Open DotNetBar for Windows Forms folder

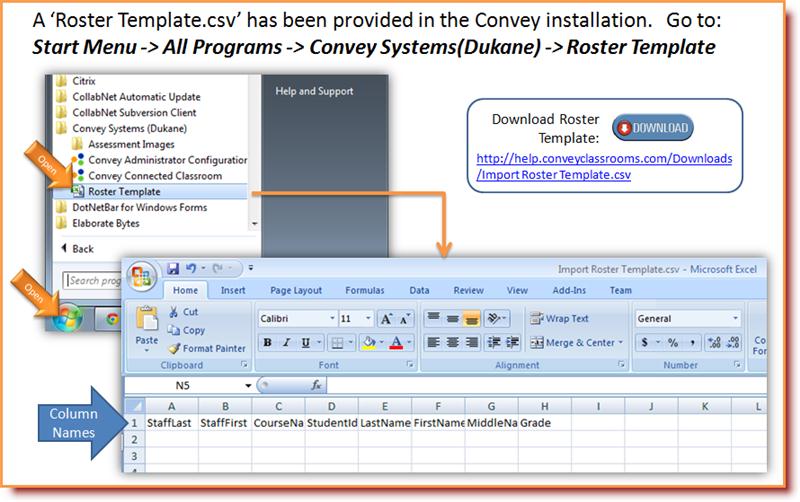139,207
